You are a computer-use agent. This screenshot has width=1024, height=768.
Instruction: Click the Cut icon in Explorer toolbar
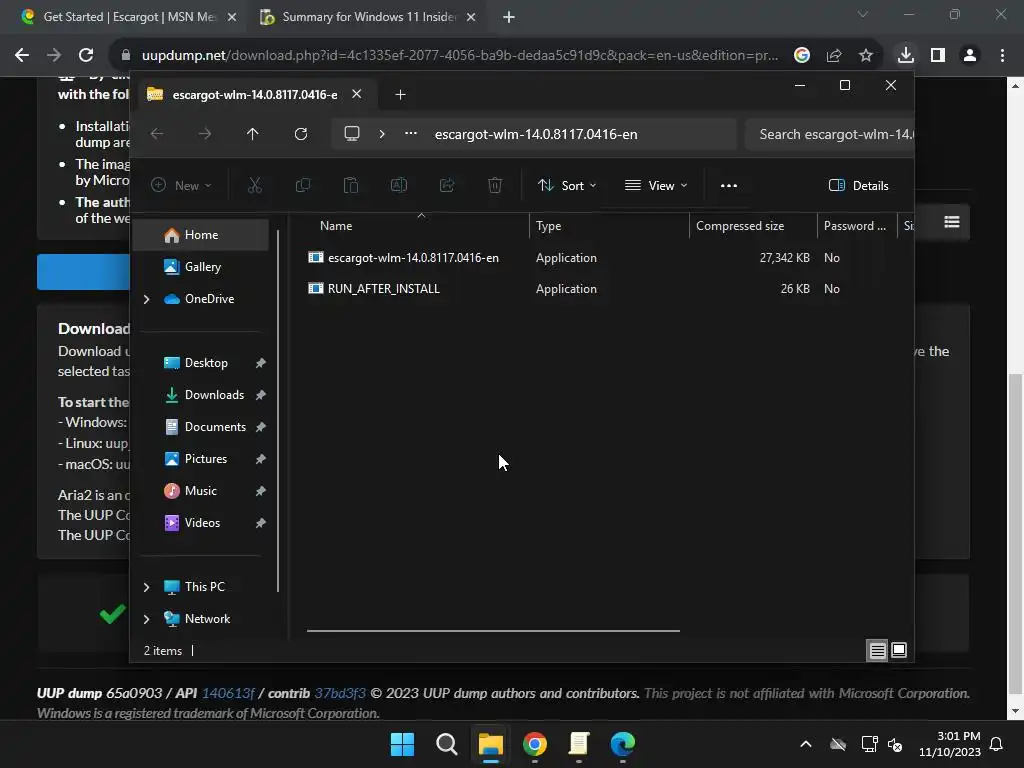click(x=255, y=185)
